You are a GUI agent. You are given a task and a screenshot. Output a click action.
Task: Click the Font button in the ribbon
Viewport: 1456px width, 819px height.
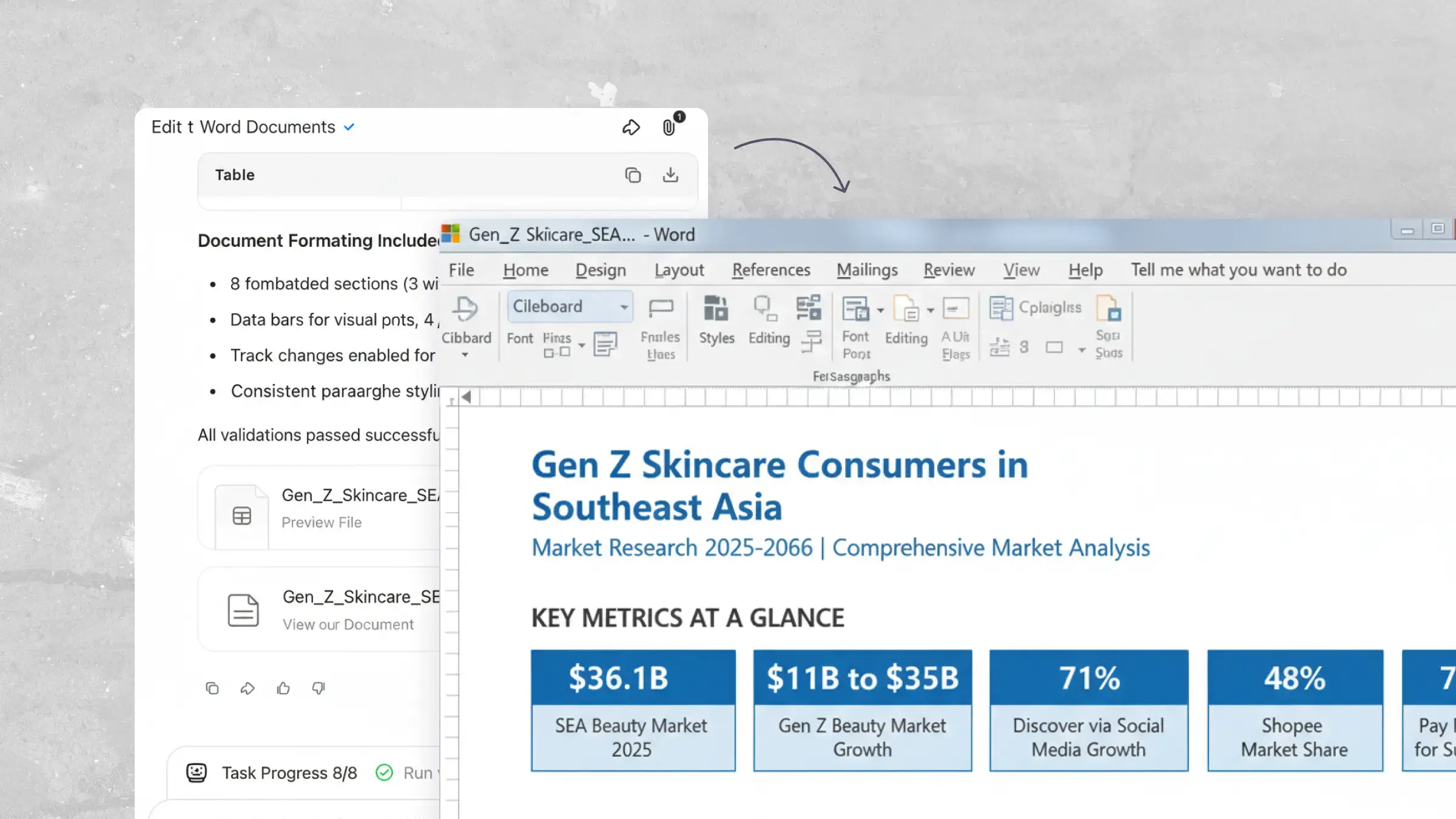520,338
